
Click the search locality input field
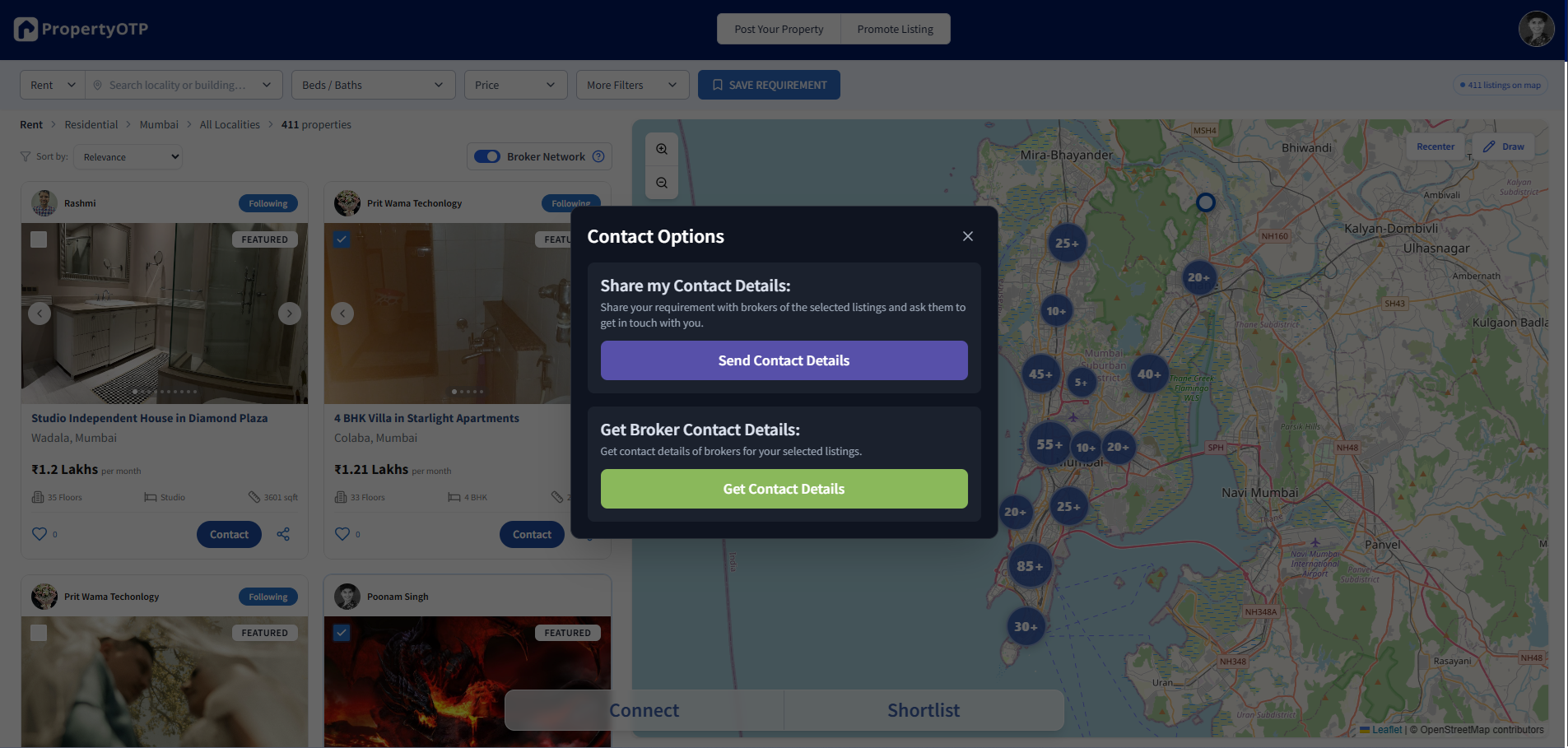(183, 85)
